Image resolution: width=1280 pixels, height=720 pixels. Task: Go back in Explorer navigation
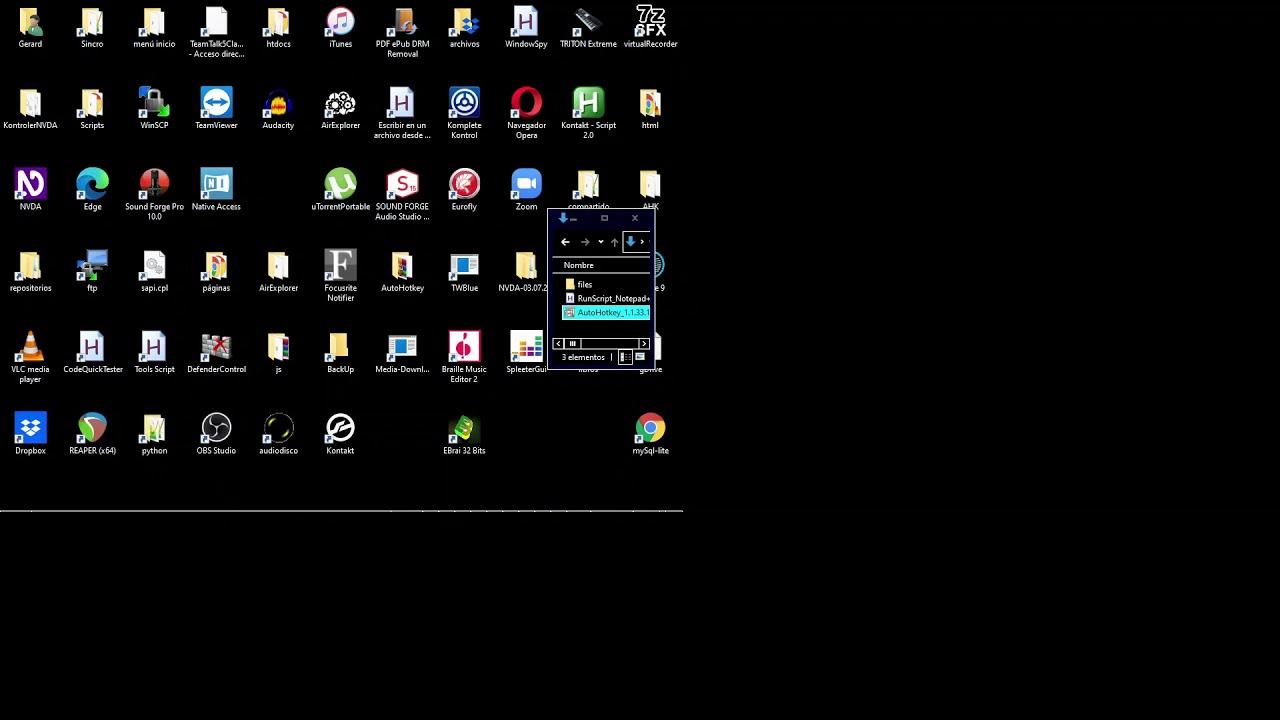tap(565, 242)
